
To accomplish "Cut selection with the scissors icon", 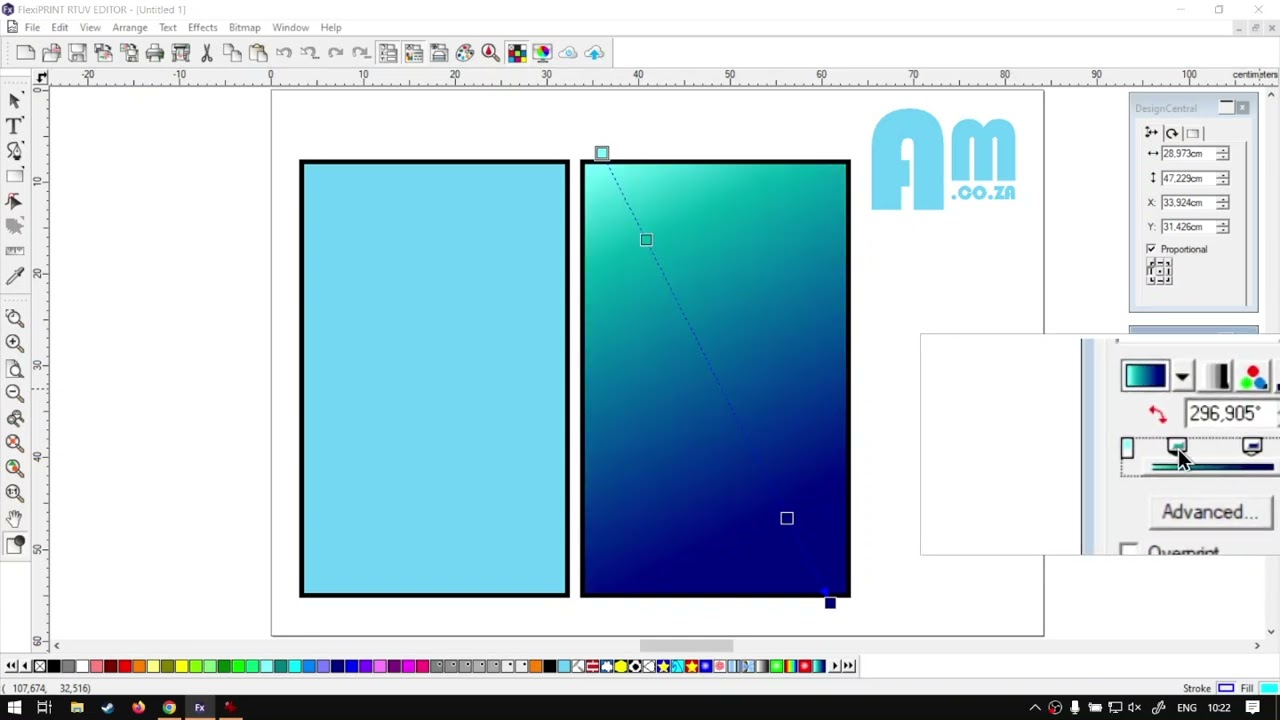I will tap(207, 53).
